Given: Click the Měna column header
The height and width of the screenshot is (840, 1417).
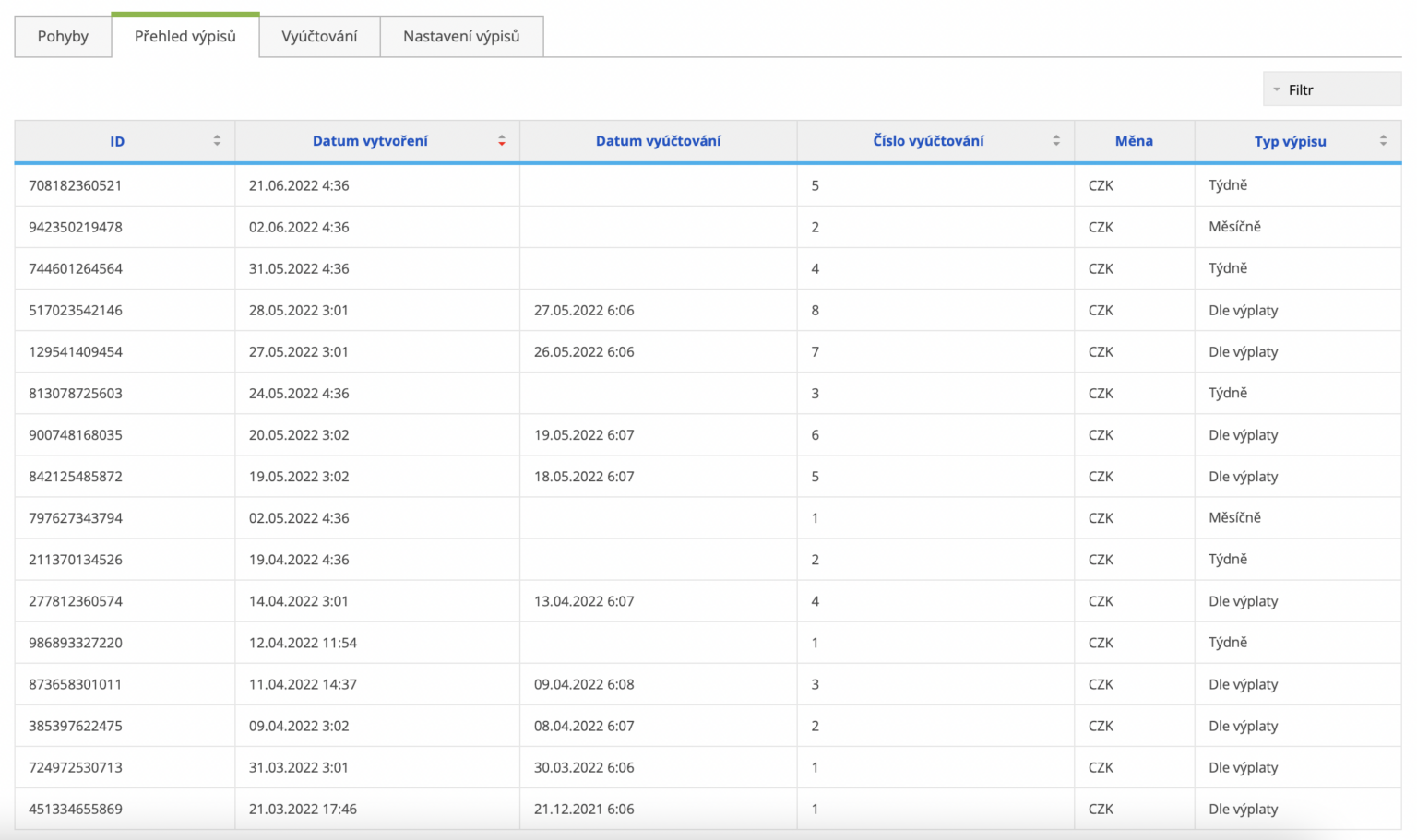Looking at the screenshot, I should pyautogui.click(x=1134, y=141).
